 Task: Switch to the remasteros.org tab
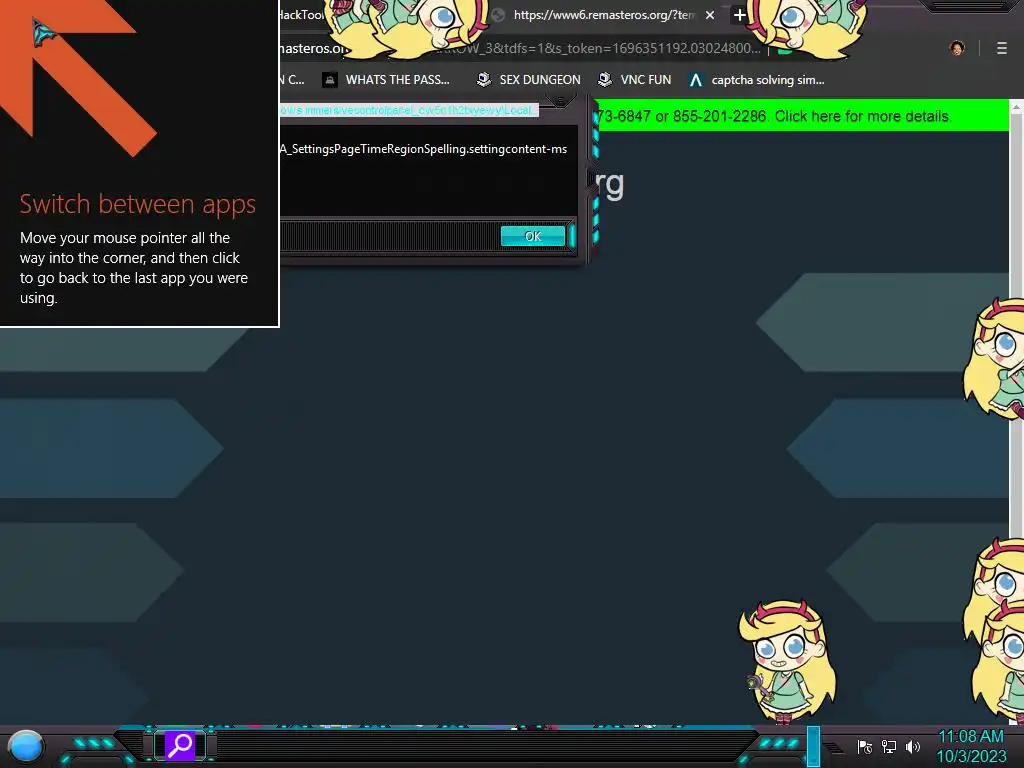(604, 15)
